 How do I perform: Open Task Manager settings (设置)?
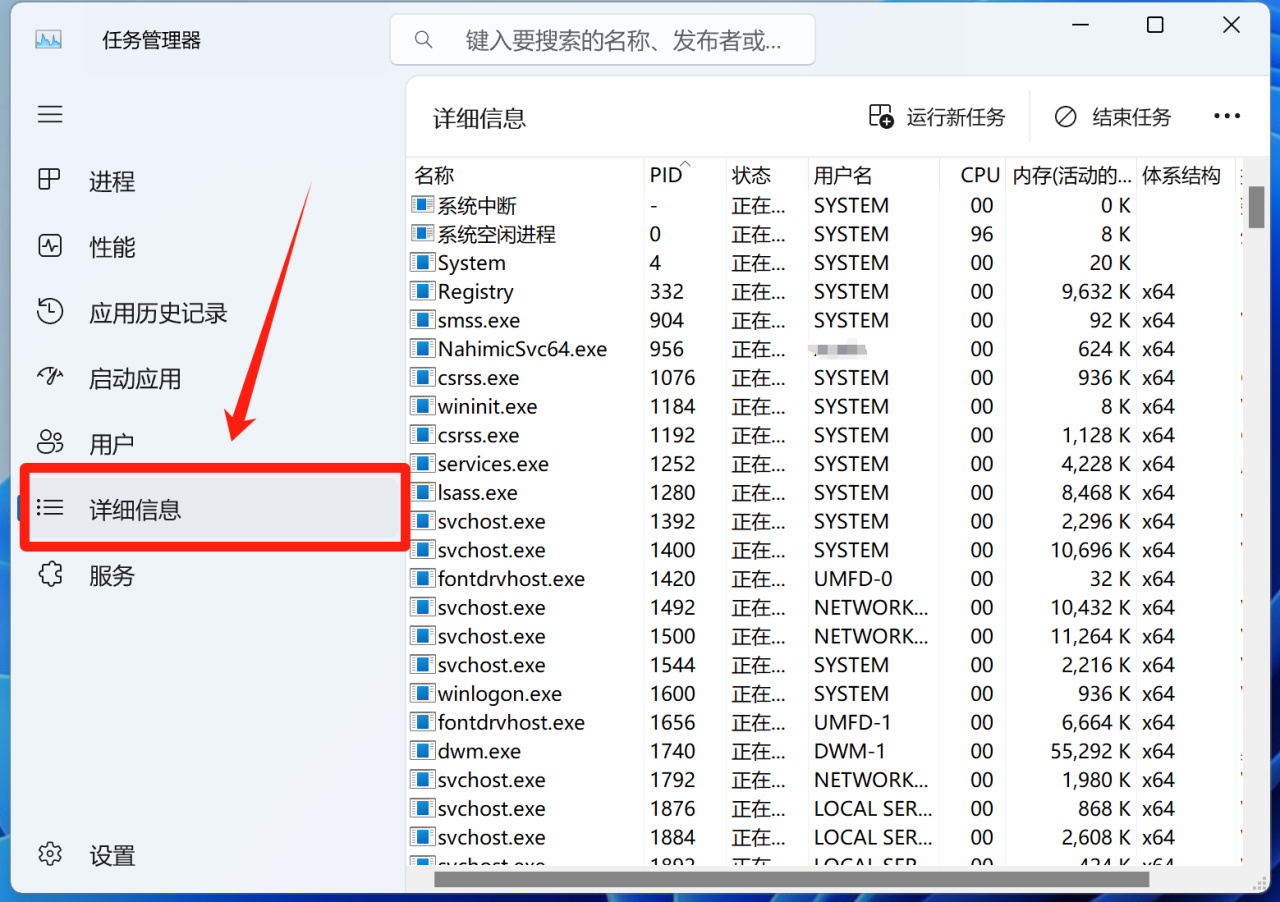pyautogui.click(x=110, y=855)
